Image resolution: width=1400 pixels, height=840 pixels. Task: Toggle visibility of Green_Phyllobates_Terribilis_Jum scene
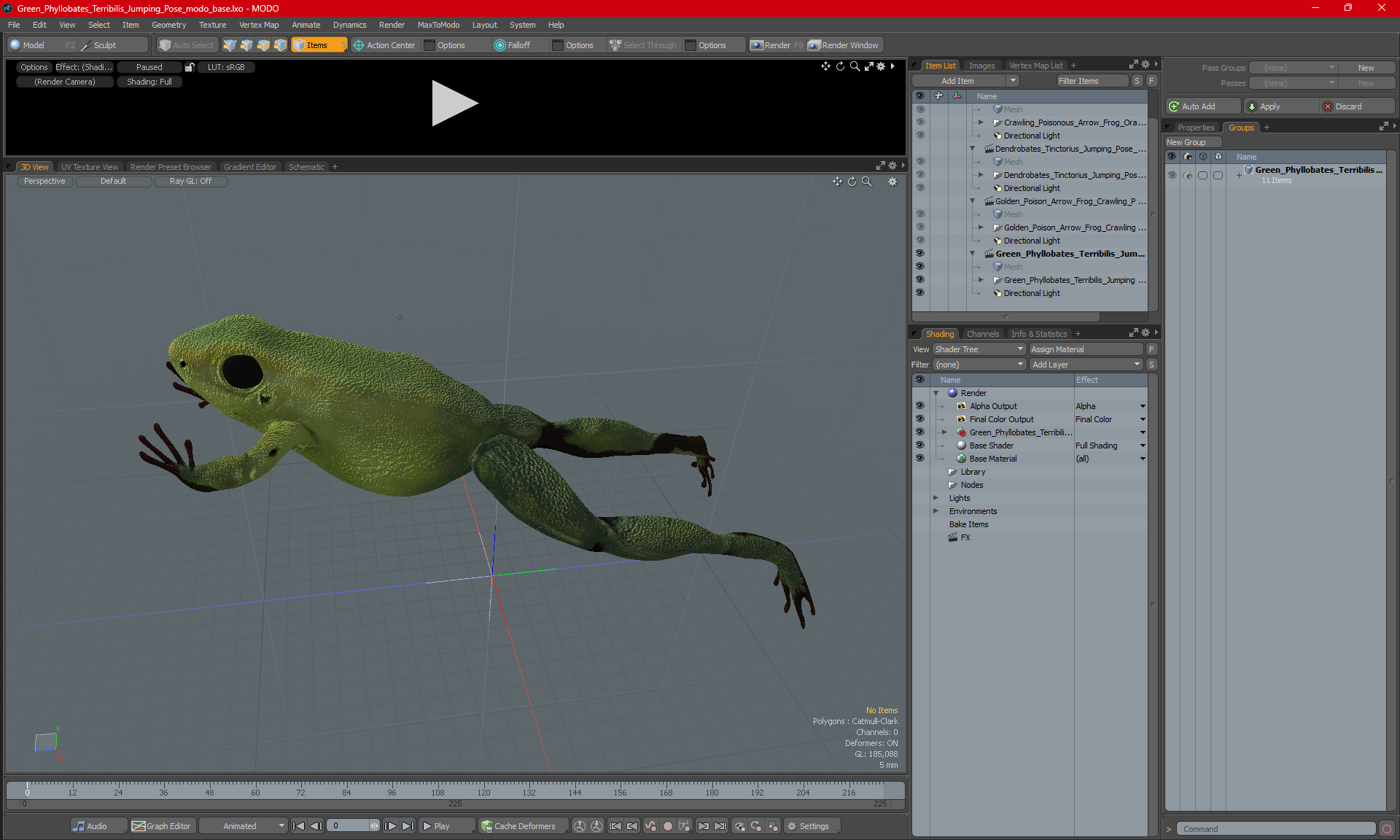(920, 254)
